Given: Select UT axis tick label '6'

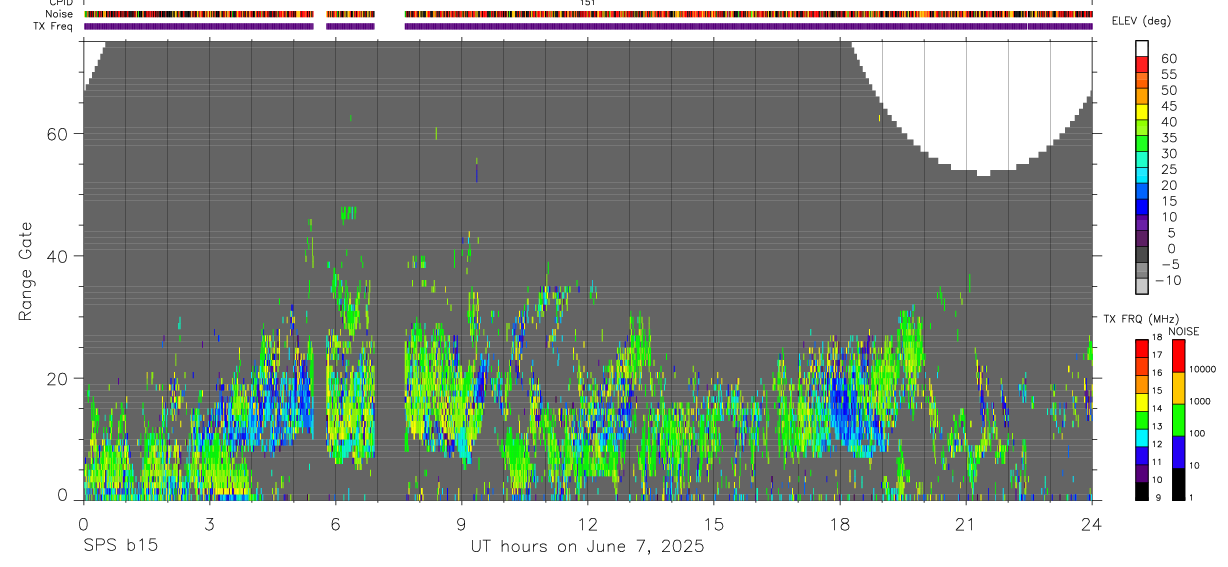Looking at the screenshot, I should click(x=335, y=523).
